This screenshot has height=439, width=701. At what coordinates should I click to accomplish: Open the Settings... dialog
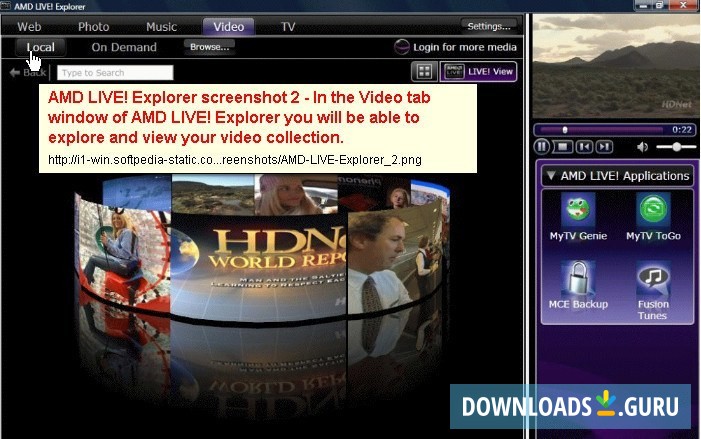(489, 26)
